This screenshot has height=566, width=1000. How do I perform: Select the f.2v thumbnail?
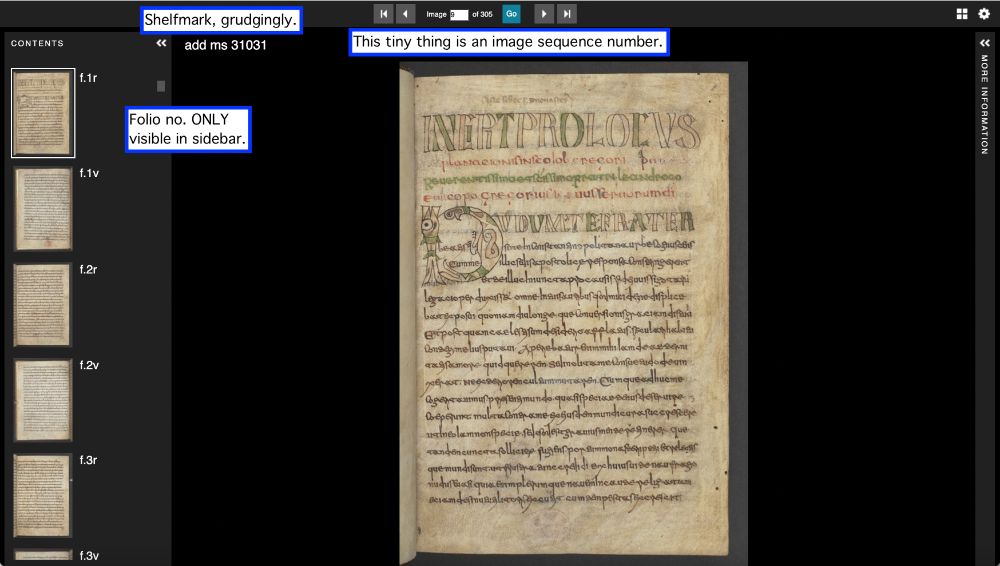click(43, 401)
